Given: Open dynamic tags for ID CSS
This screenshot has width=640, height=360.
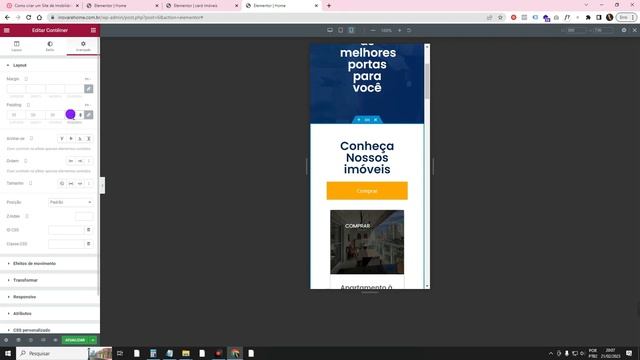Looking at the screenshot, I should pyautogui.click(x=89, y=230).
